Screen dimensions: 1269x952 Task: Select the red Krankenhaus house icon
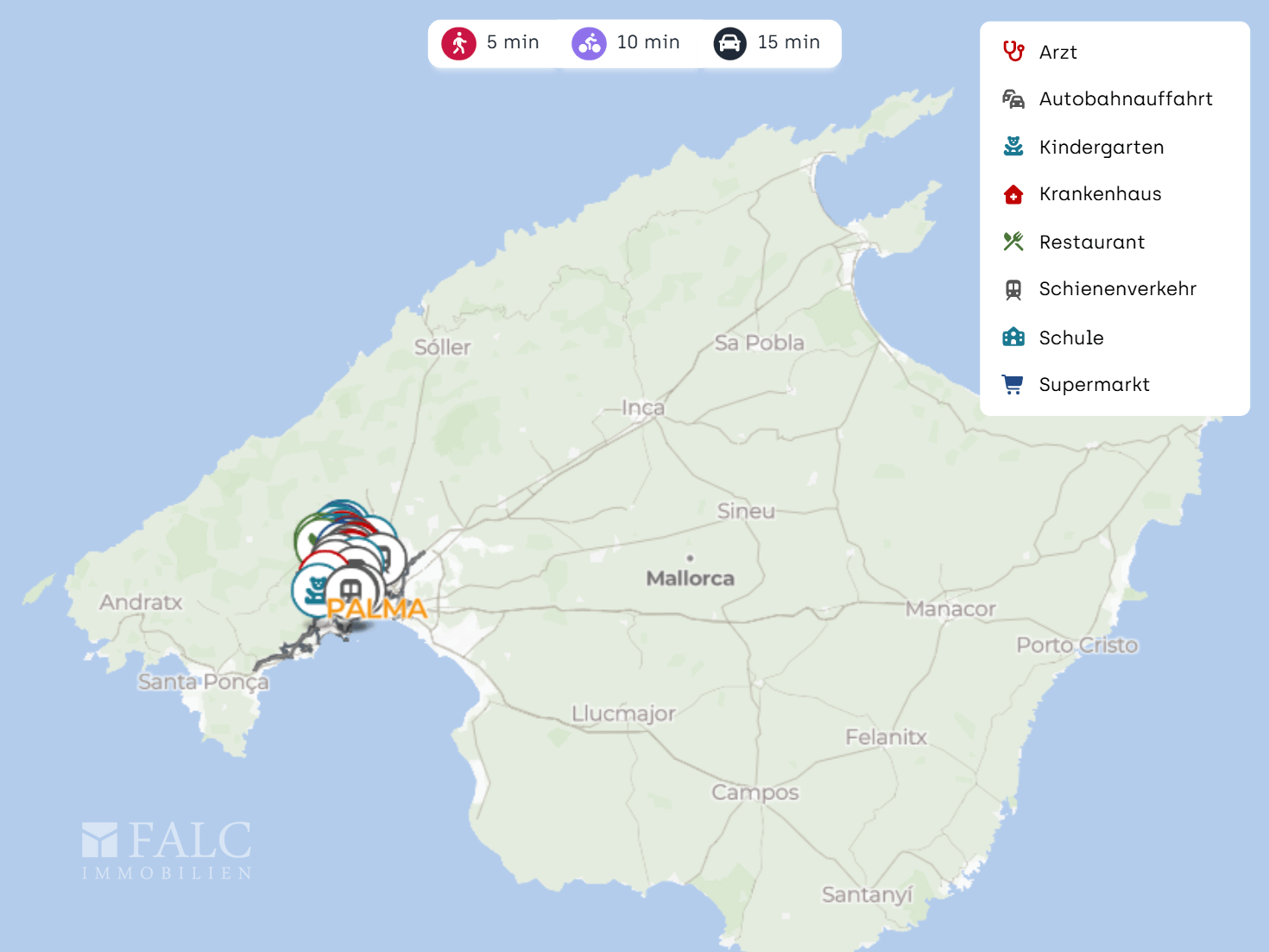coord(1013,194)
